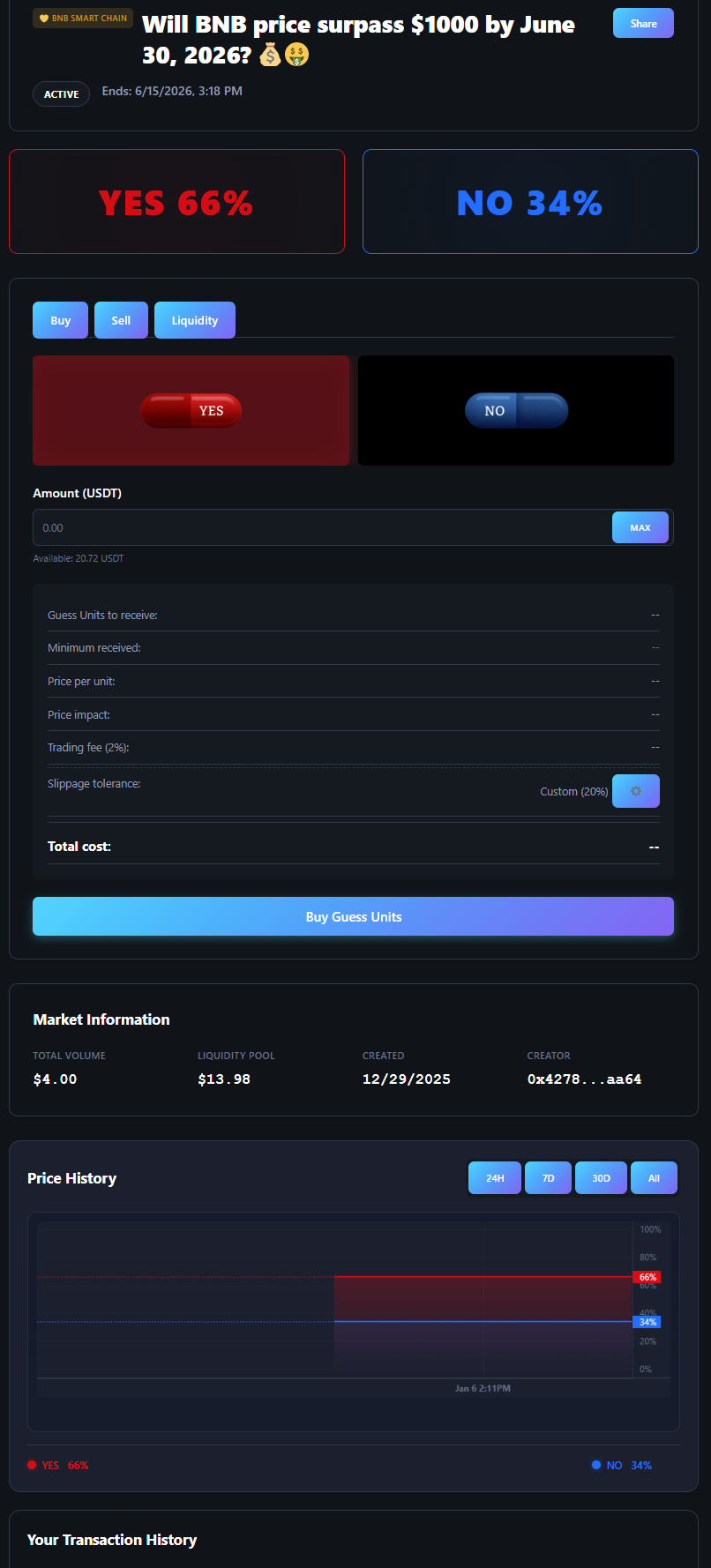This screenshot has width=711, height=1568.
Task: Click the red YES pill option
Action: (x=191, y=410)
